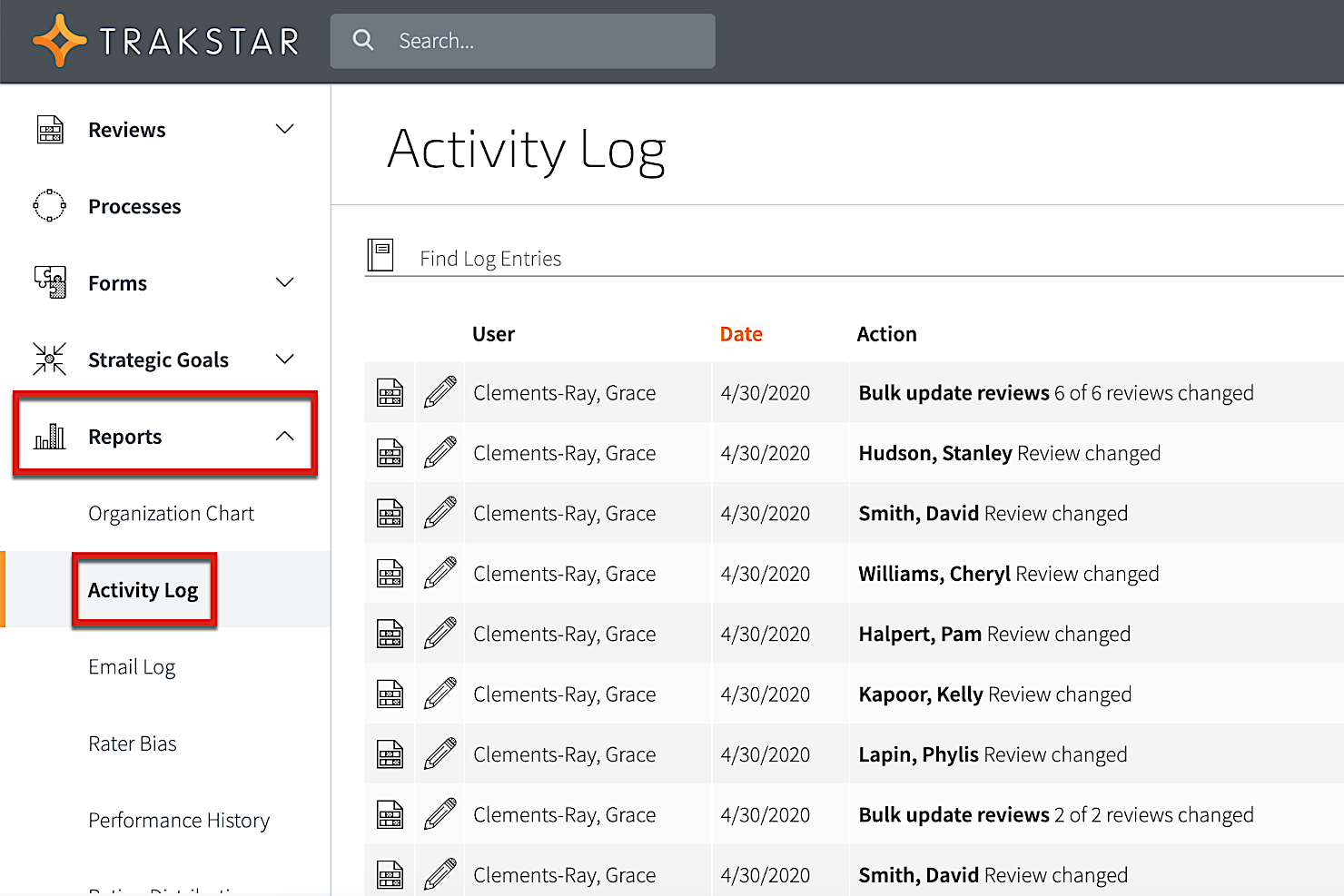Open review icon in Hudson, Stanley row

(x=390, y=453)
